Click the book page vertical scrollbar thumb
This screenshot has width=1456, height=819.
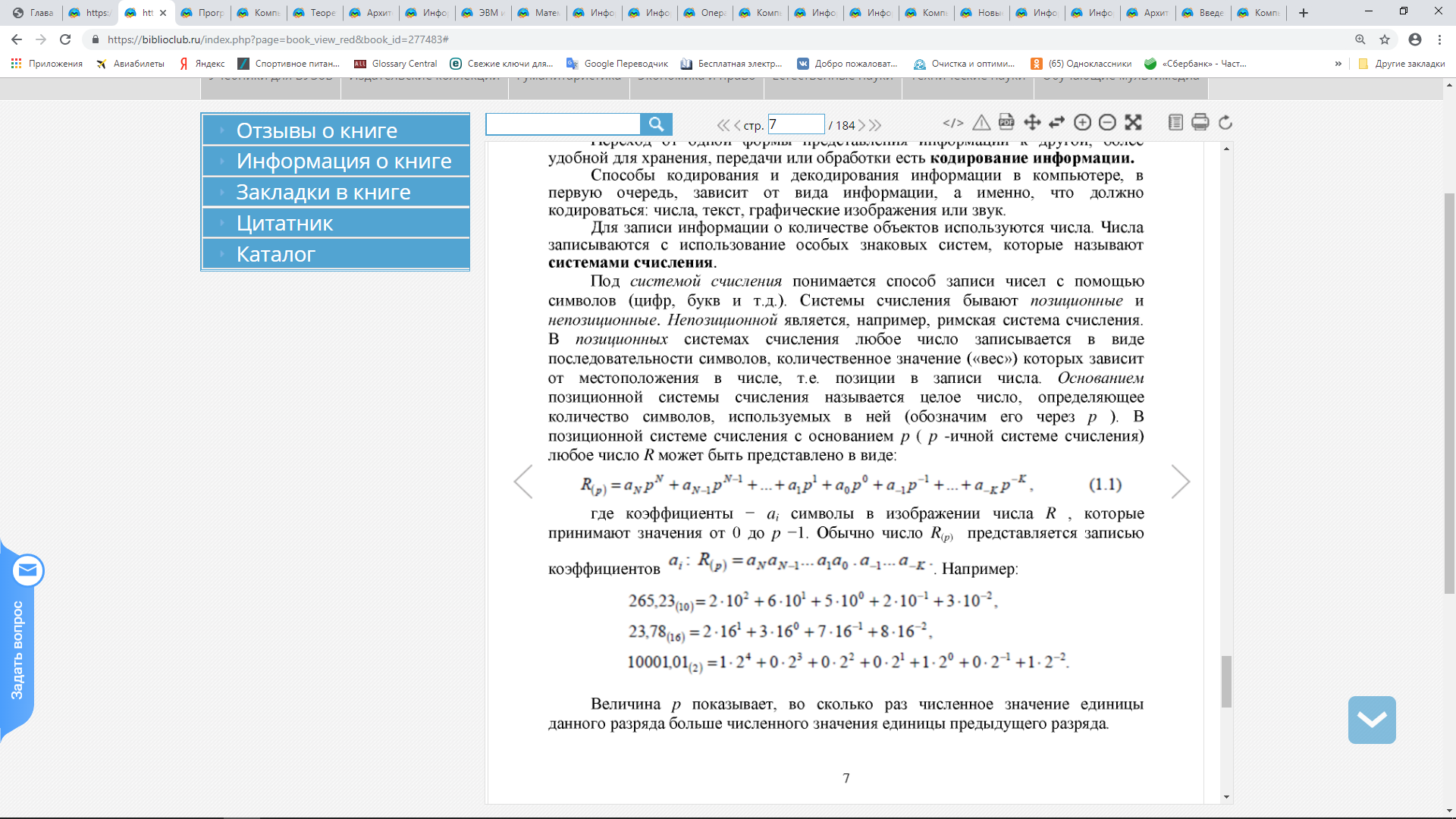(1226, 681)
